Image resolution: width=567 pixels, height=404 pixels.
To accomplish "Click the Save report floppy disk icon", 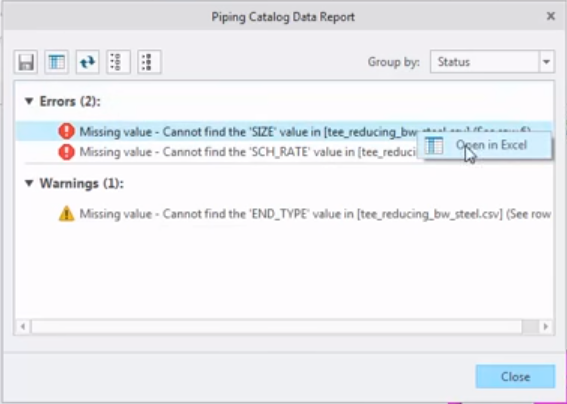I will click(x=26, y=62).
